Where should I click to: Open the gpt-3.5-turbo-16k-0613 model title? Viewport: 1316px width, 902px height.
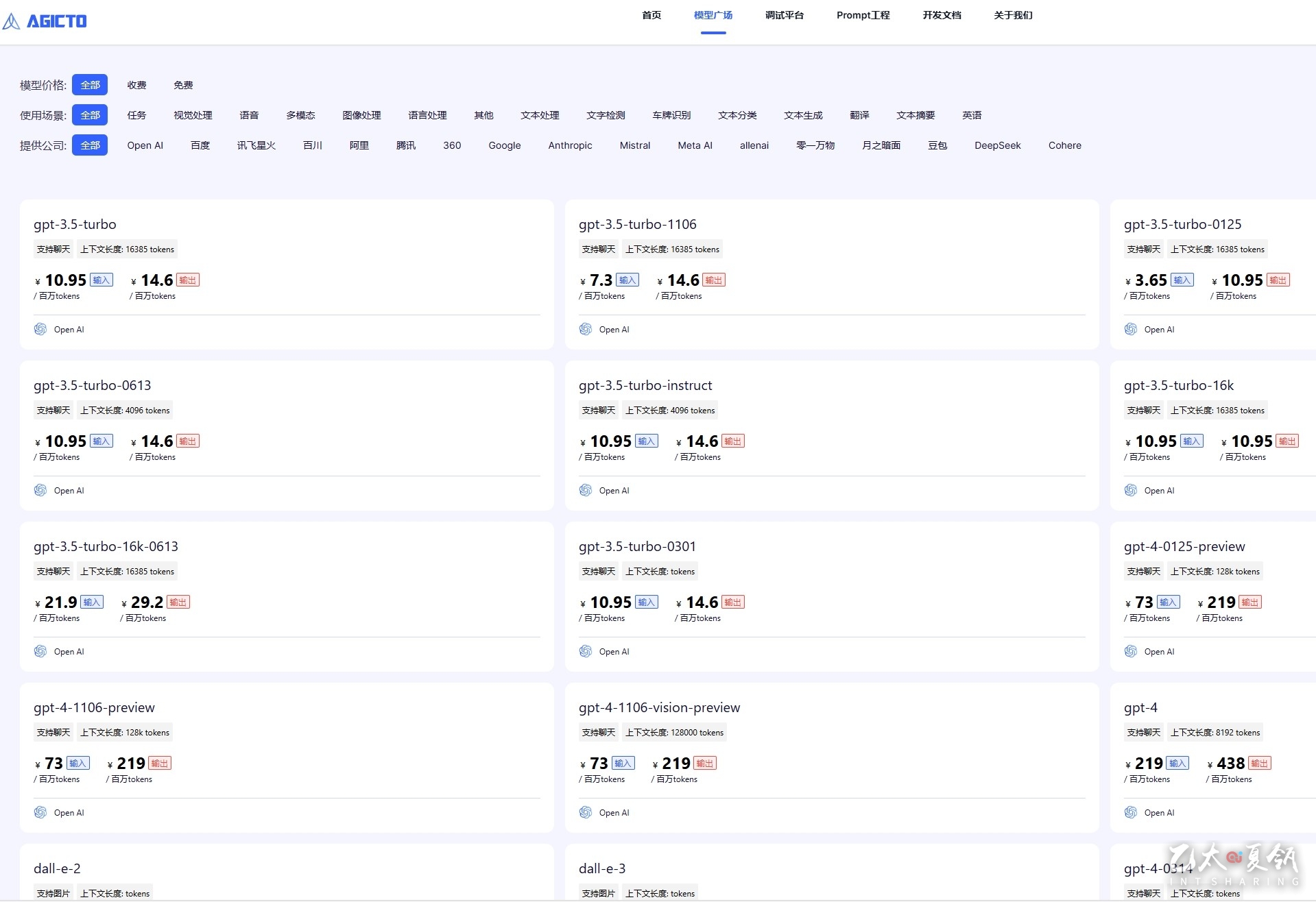pyautogui.click(x=106, y=547)
